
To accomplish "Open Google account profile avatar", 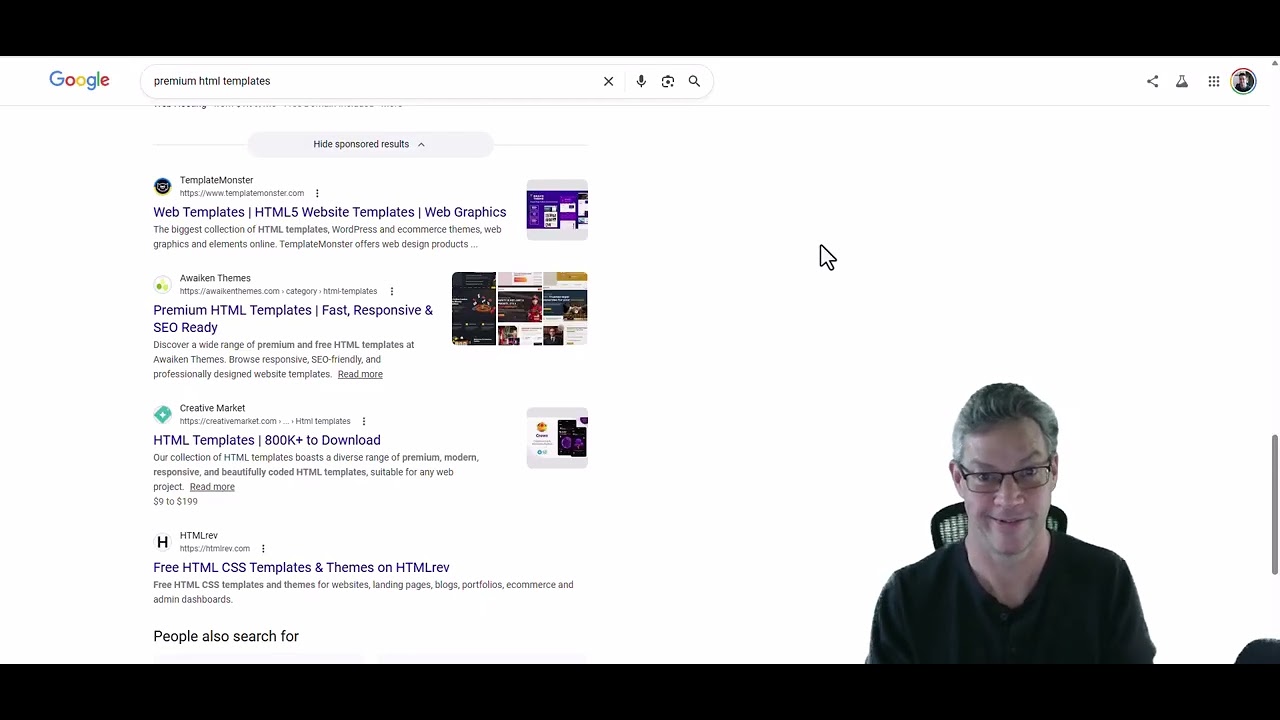I will point(1243,81).
